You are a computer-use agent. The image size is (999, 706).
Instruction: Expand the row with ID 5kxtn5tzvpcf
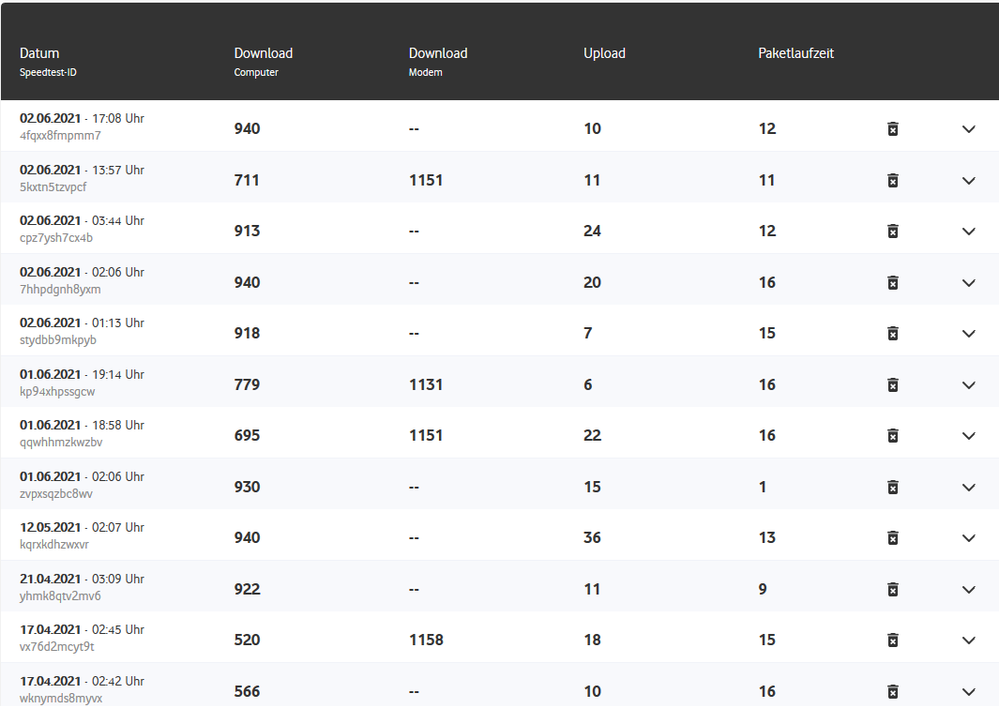click(x=968, y=181)
